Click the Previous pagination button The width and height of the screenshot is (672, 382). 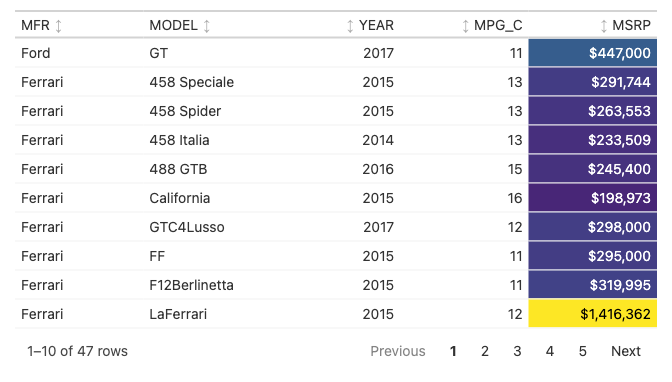(x=398, y=351)
